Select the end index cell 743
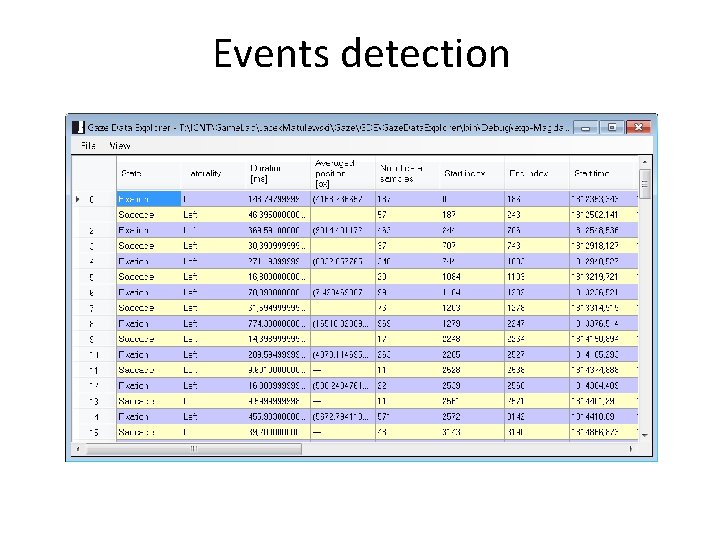Screen dimensions: 720x540 click(x=537, y=246)
